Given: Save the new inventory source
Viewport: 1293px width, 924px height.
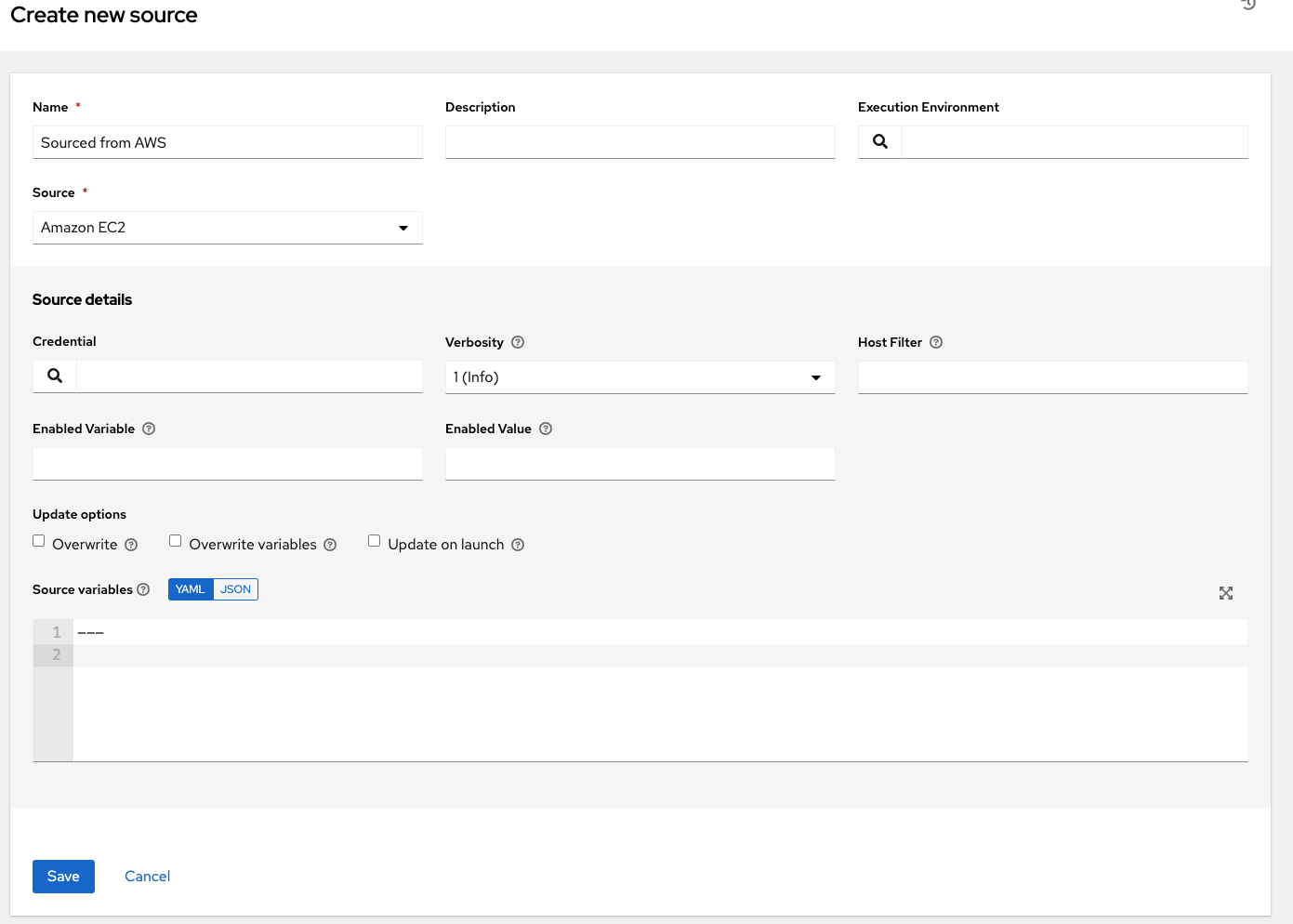Looking at the screenshot, I should pos(63,876).
